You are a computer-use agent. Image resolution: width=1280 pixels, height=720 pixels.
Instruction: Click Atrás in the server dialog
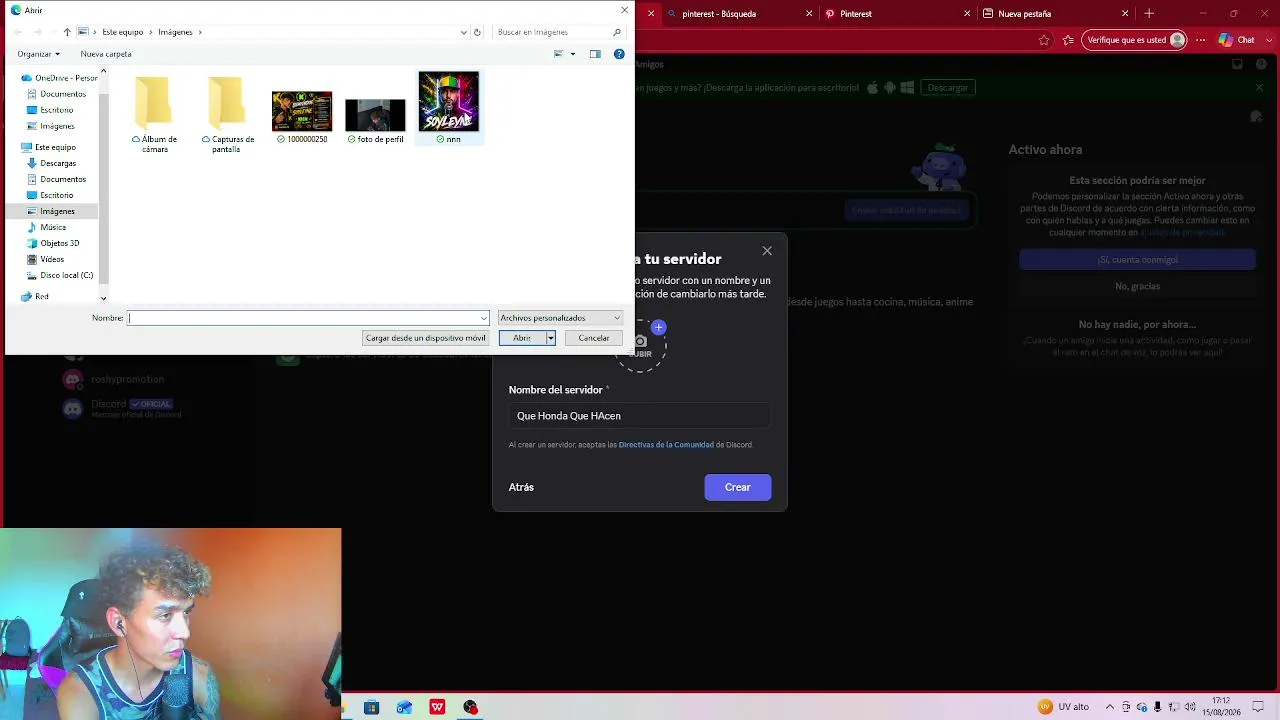click(521, 487)
